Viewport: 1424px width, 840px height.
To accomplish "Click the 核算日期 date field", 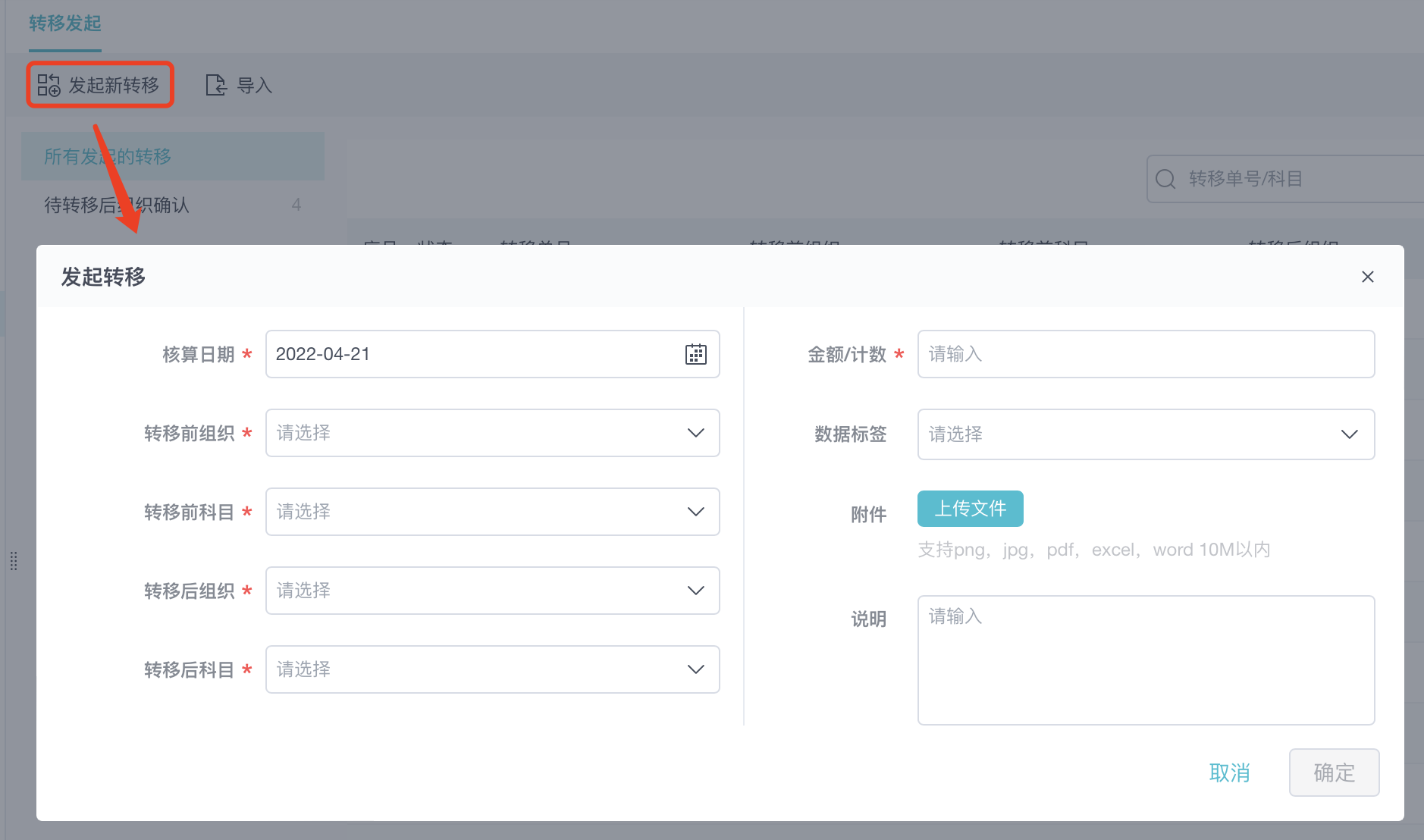I will click(x=474, y=354).
